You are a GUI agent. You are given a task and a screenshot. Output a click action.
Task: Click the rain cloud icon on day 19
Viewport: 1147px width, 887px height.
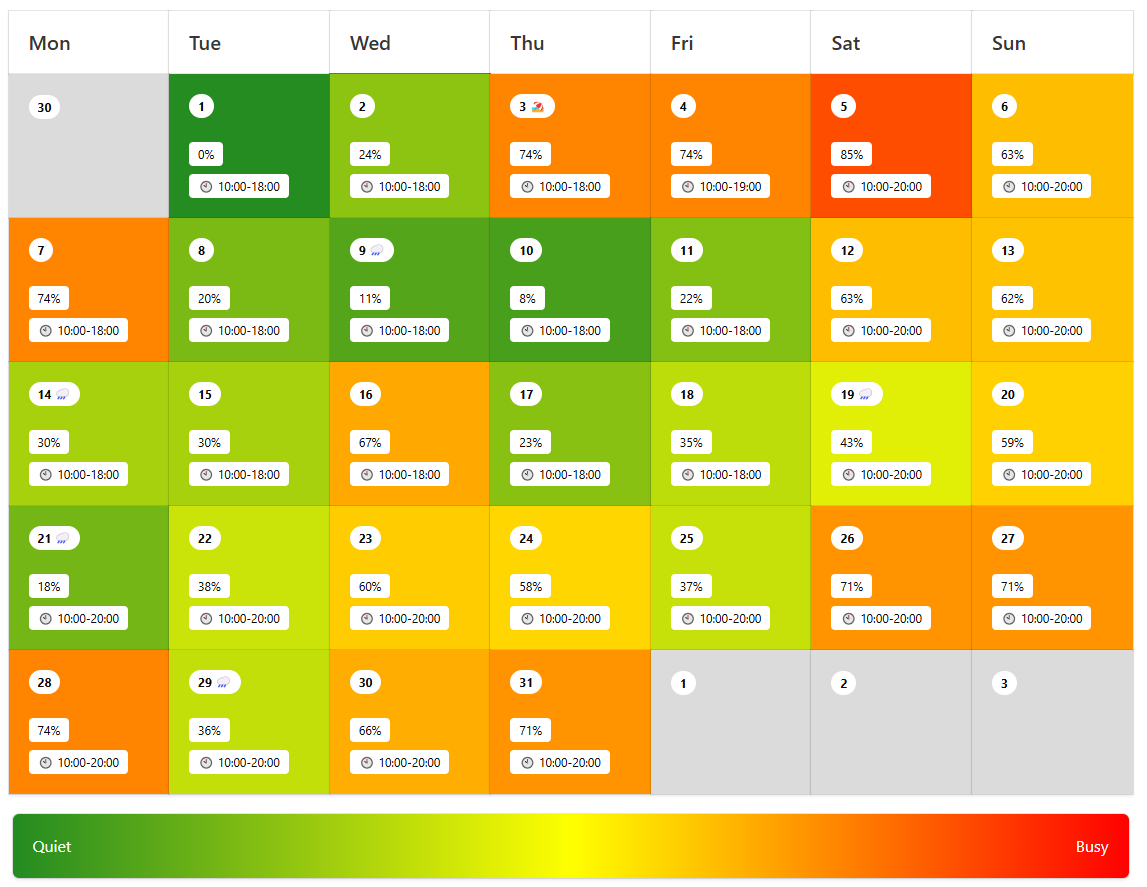tap(865, 395)
